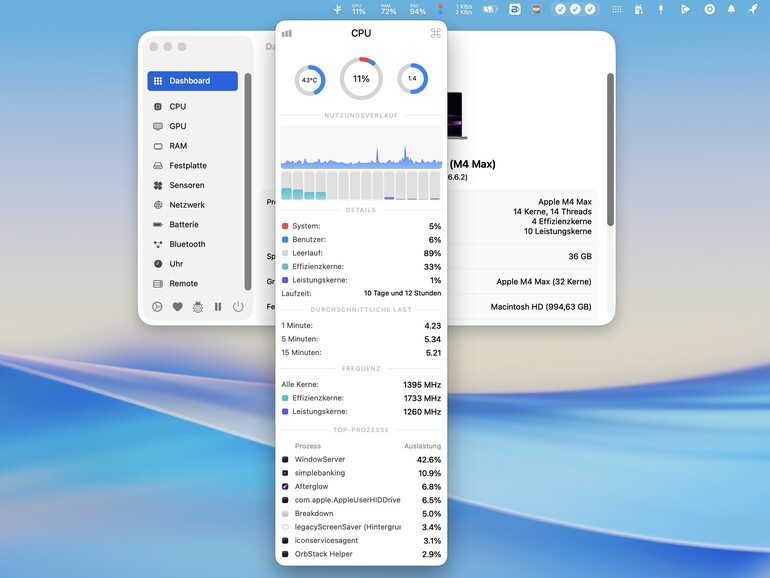Click the network speed menu bar item
Image resolution: width=770 pixels, height=578 pixels.
click(x=464, y=9)
